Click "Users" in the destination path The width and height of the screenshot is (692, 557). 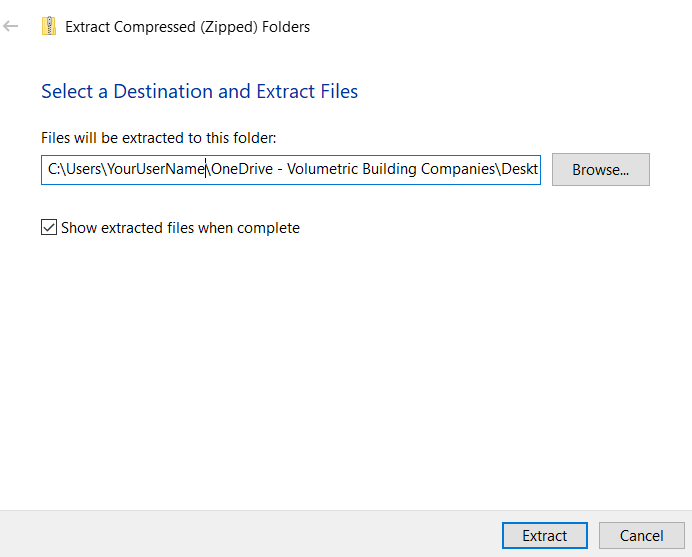point(82,170)
